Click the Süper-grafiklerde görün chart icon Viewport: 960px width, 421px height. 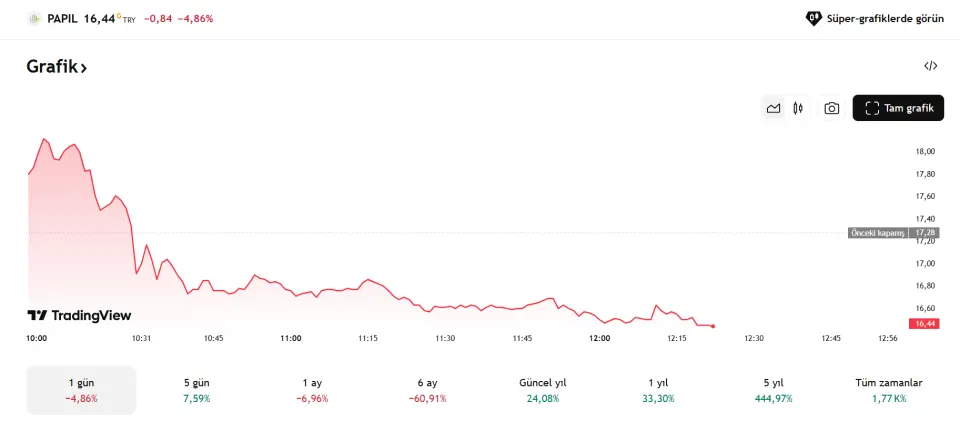coord(814,18)
